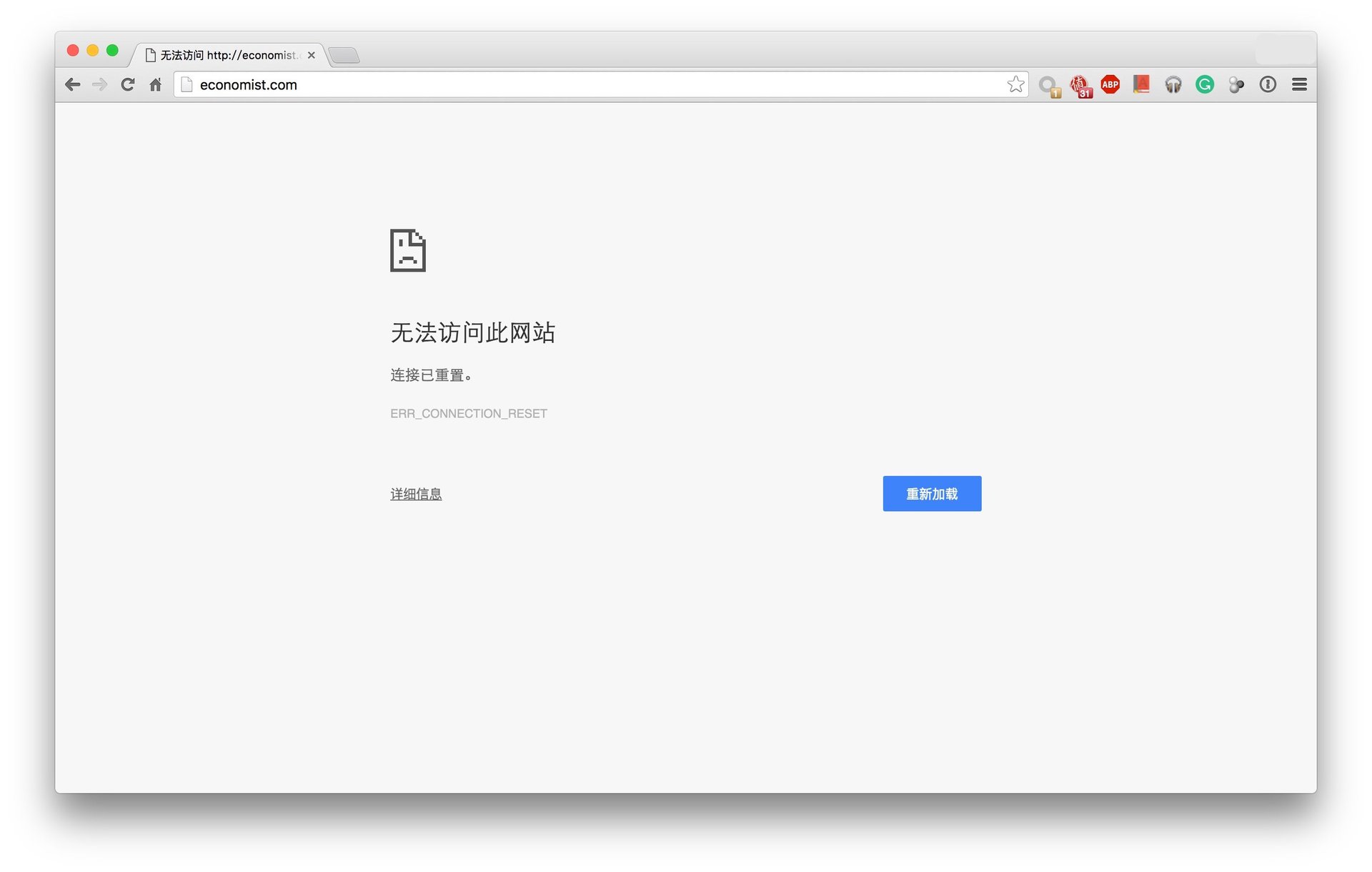
Task: Open the headphones extension icon
Action: (1173, 85)
